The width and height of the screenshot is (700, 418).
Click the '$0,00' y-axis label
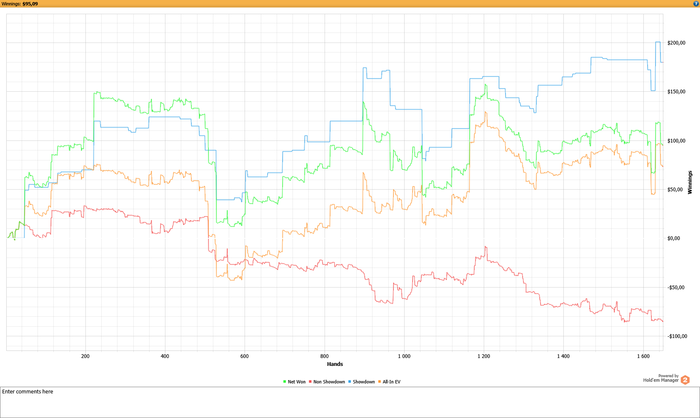pyautogui.click(x=674, y=238)
